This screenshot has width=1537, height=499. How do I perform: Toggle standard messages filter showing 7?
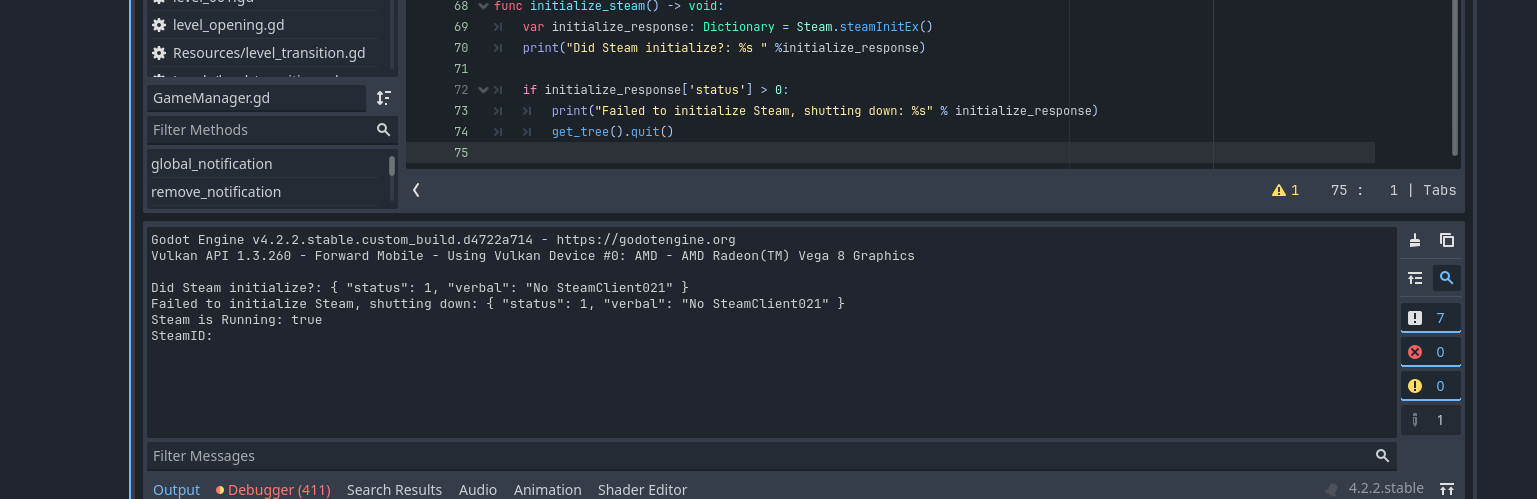[x=1431, y=318]
